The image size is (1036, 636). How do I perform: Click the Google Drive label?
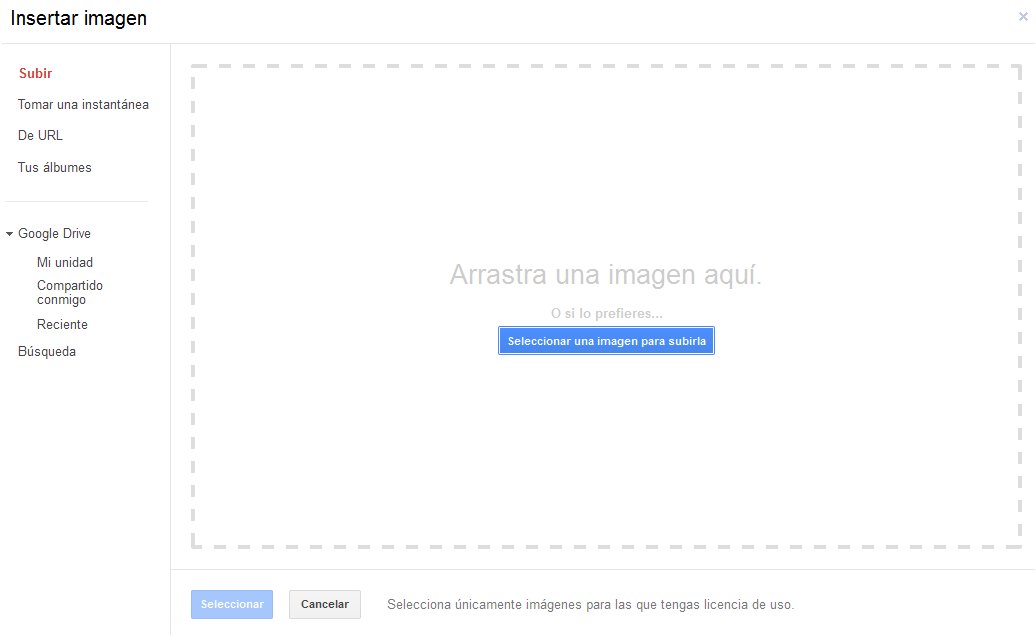click(54, 233)
